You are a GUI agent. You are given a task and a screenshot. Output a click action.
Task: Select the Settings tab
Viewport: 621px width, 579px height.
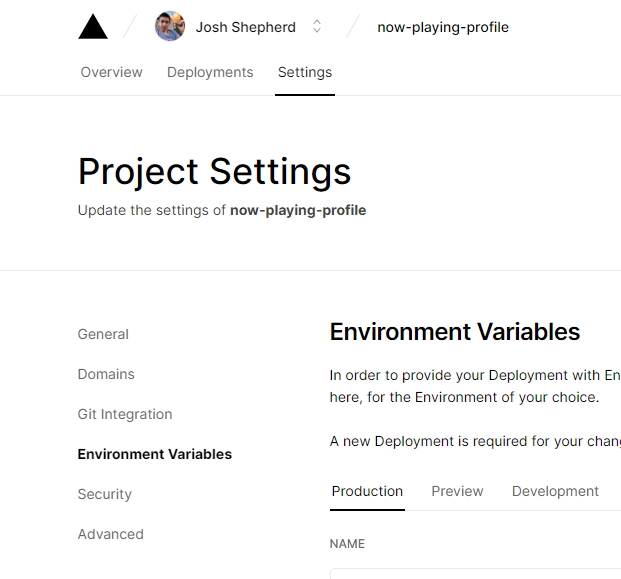tap(305, 72)
